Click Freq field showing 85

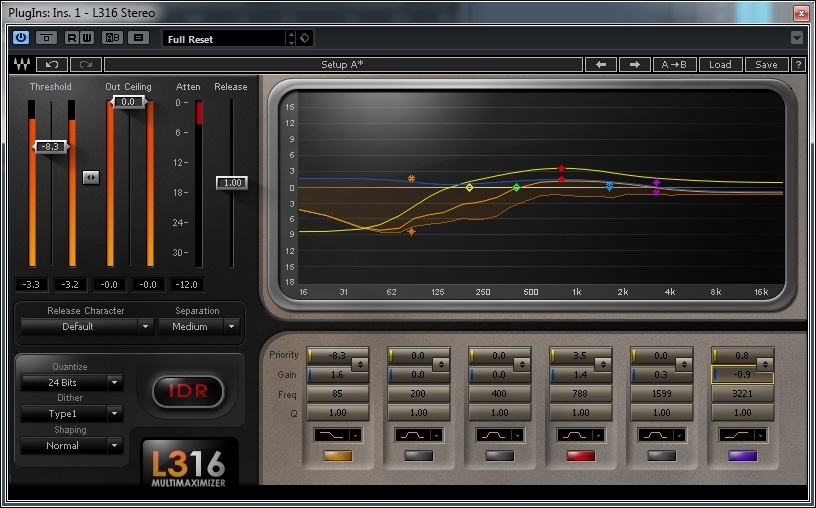click(x=338, y=394)
